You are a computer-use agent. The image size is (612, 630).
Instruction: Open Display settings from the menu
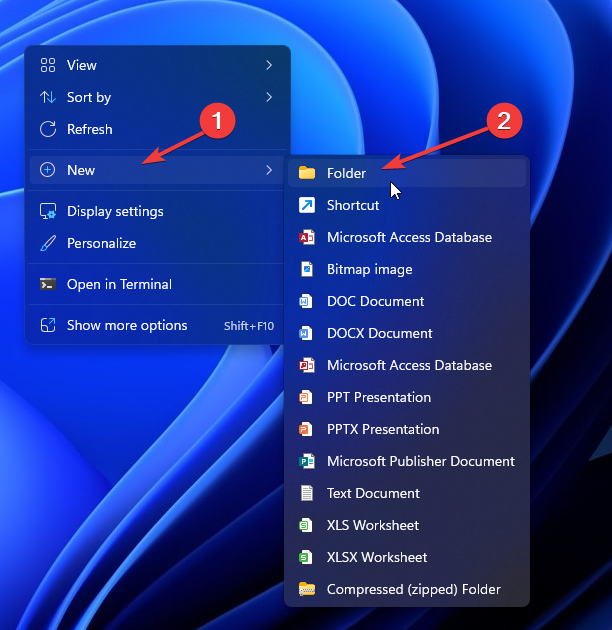[157, 211]
